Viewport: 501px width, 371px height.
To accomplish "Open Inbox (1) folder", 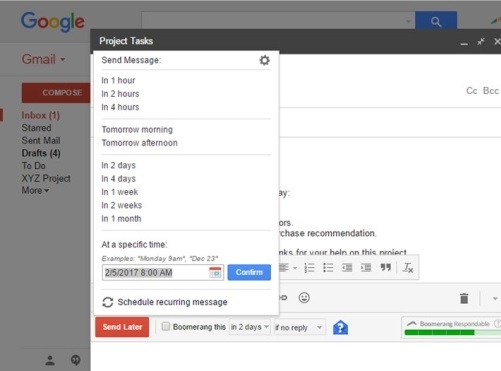I will coord(41,115).
